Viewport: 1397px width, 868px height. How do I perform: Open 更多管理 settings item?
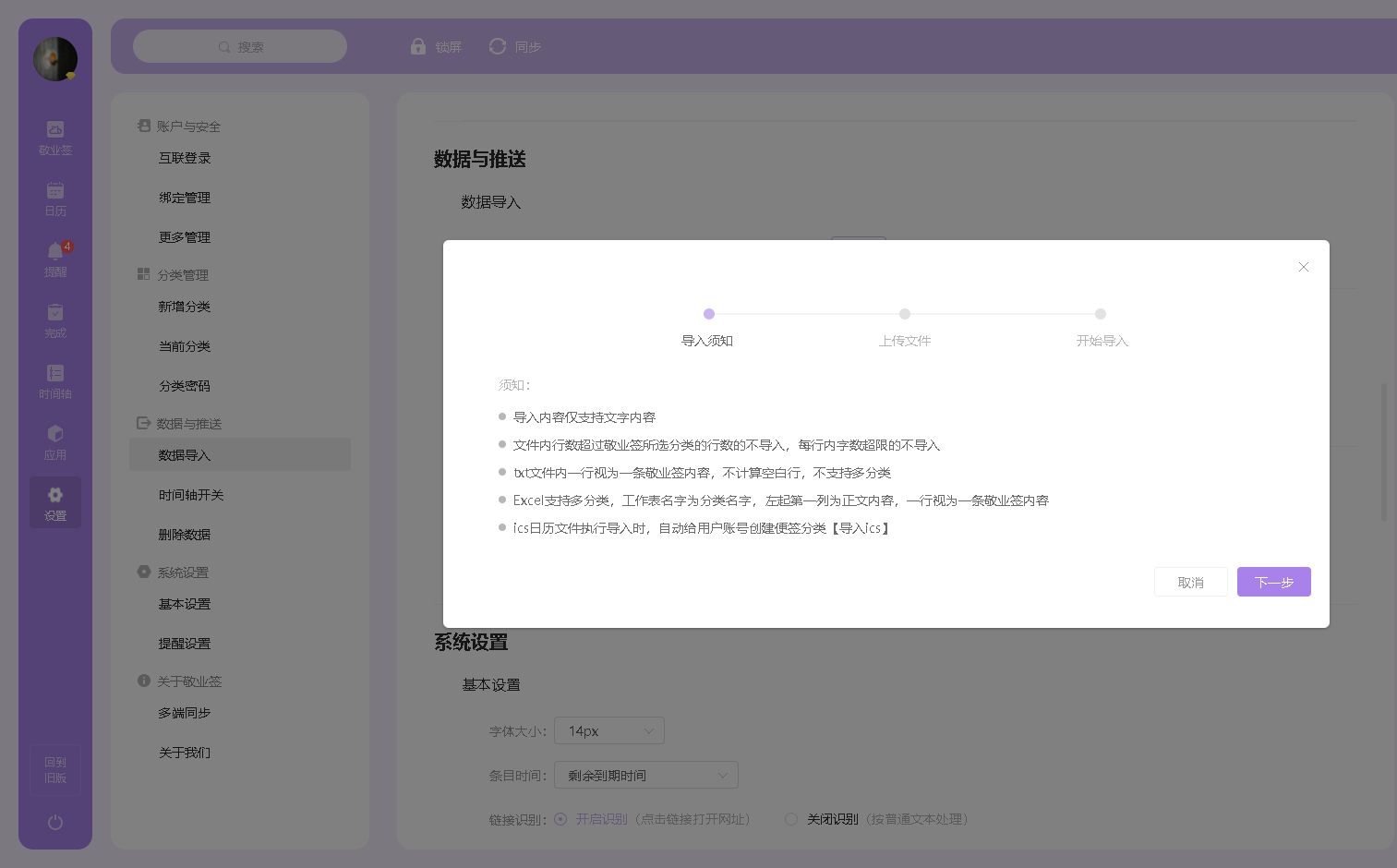185,237
